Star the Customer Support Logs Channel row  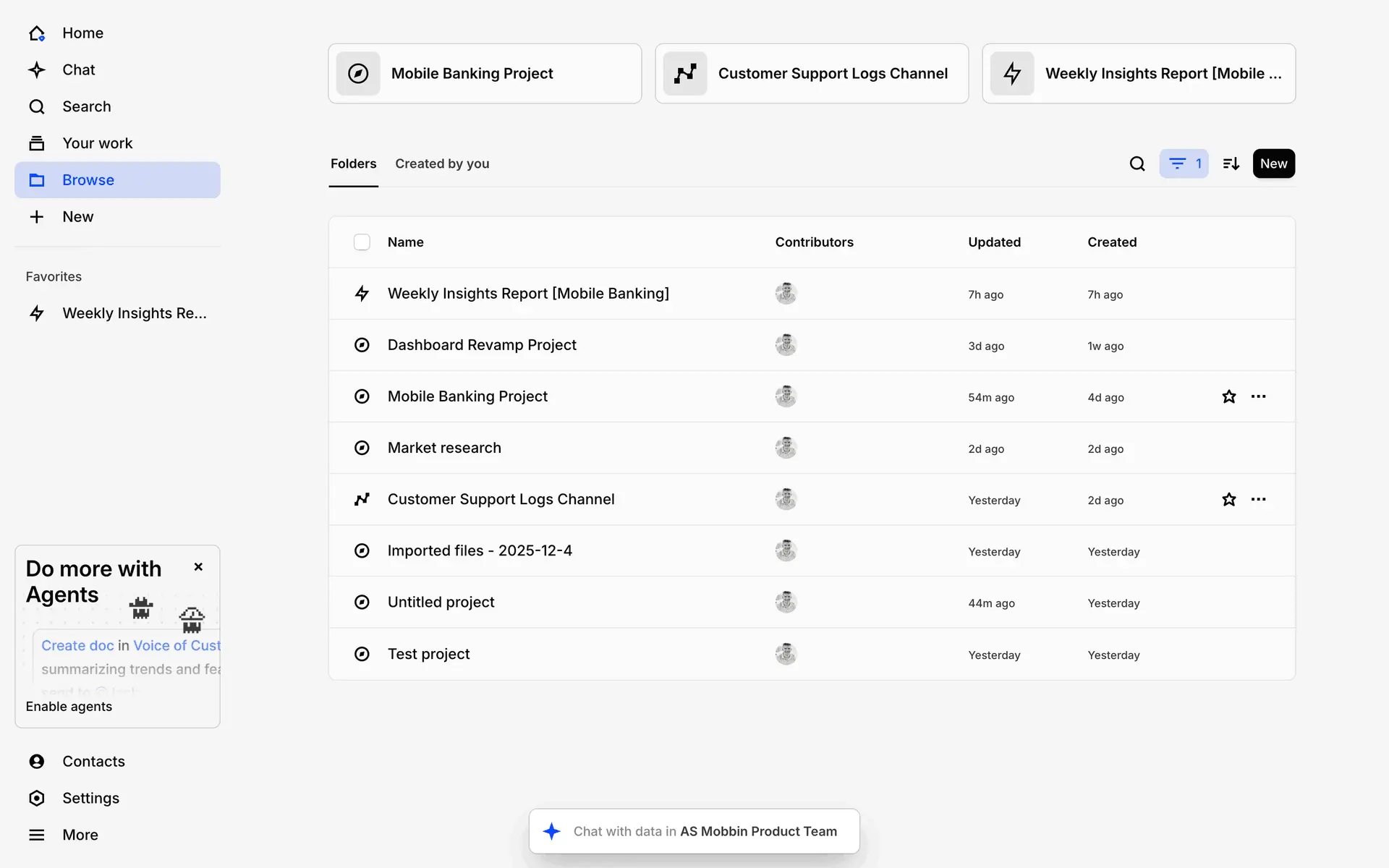tap(1228, 499)
